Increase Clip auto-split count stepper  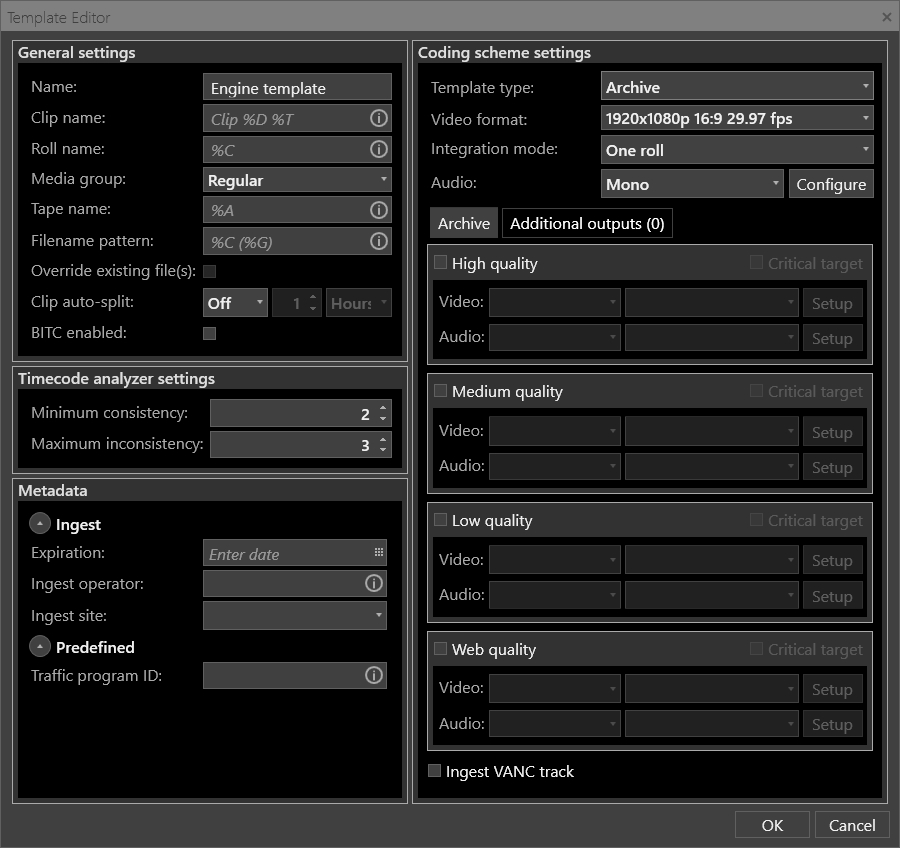(x=313, y=297)
